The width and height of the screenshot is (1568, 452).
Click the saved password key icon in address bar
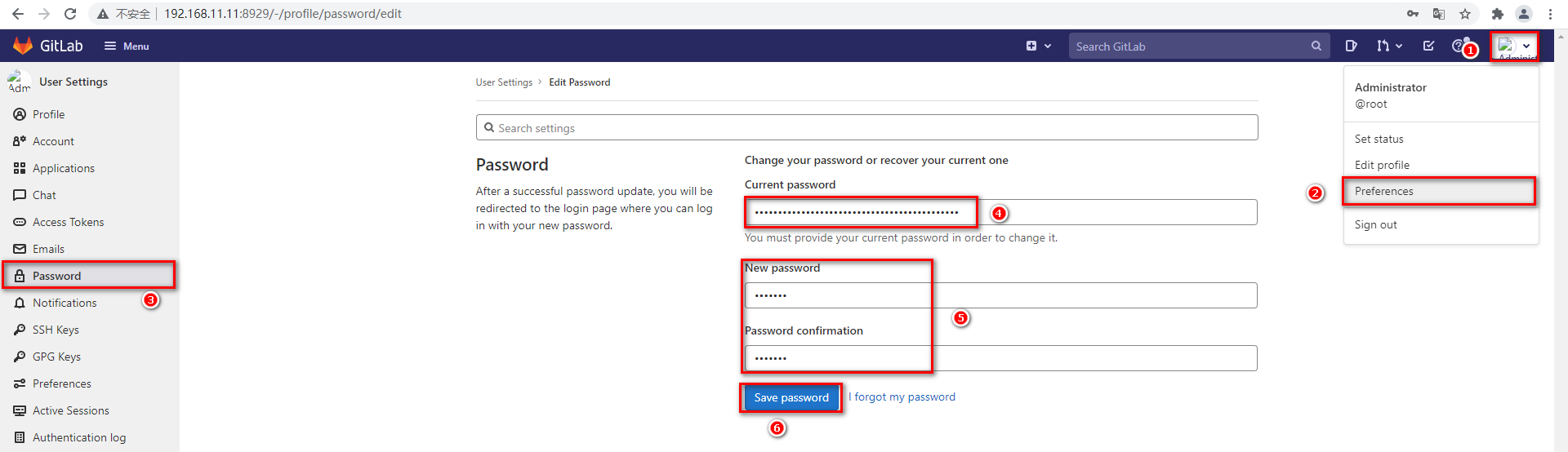[1413, 14]
